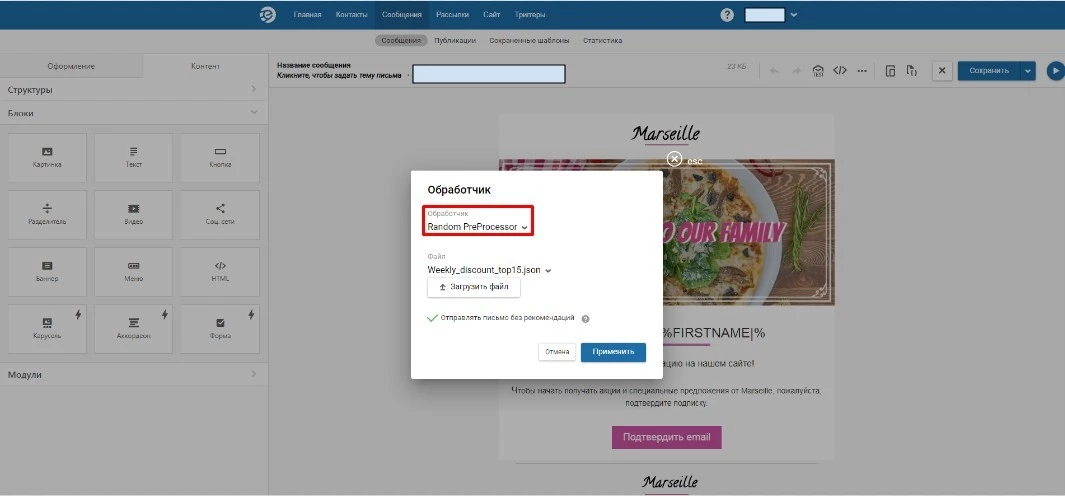Close the dialog with the esc X icon
The image size is (1065, 496).
coord(674,158)
